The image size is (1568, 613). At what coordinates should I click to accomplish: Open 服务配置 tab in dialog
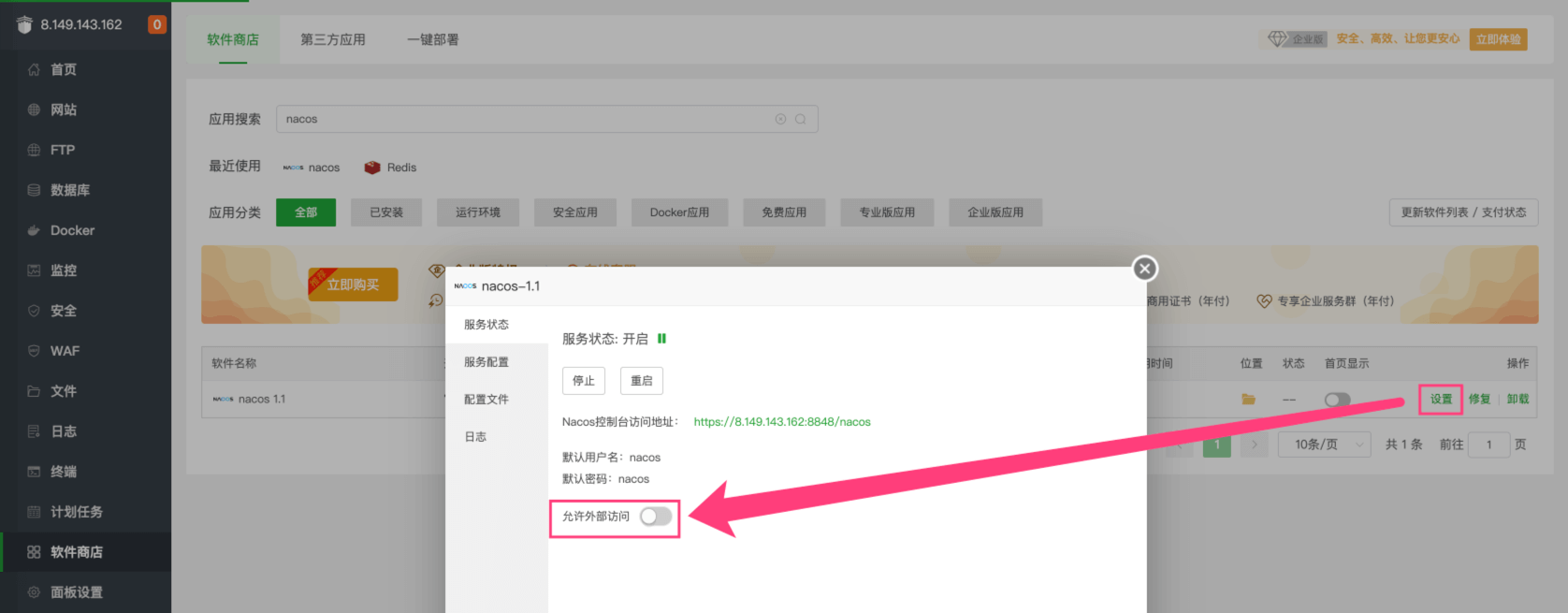[486, 362]
